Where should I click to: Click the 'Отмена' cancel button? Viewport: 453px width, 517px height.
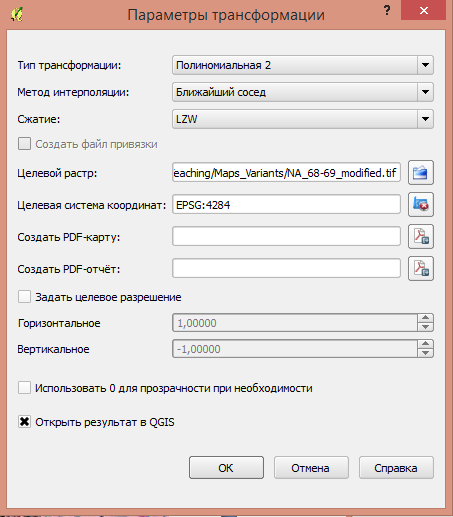[311, 468]
